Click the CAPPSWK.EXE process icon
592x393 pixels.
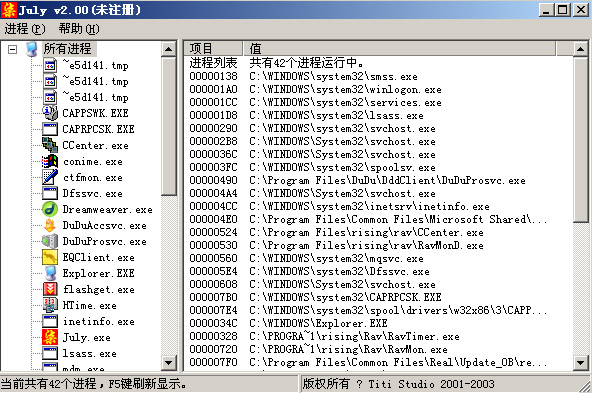pos(50,113)
